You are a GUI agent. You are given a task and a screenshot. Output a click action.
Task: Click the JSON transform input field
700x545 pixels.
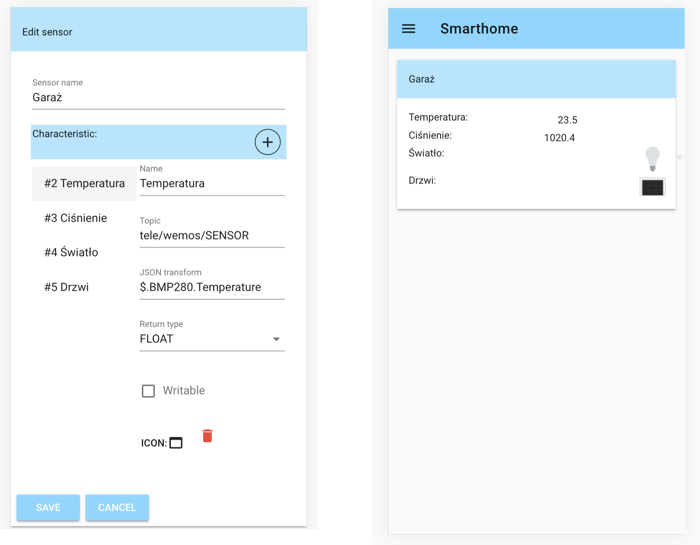click(x=212, y=288)
